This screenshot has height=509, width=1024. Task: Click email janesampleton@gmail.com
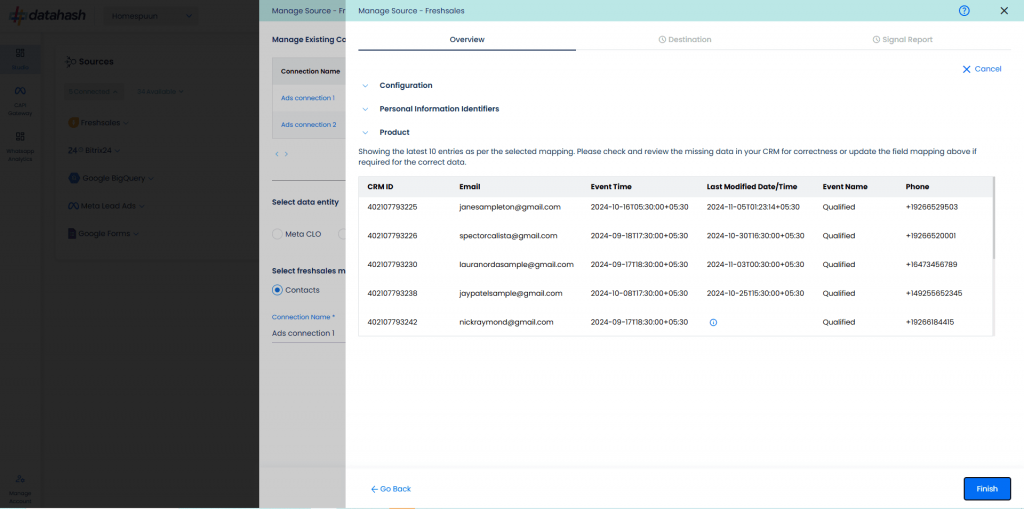(510, 206)
